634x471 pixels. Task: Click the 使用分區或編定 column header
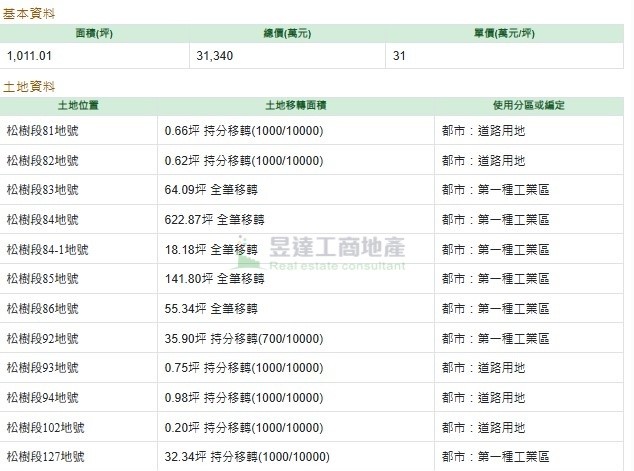529,106
